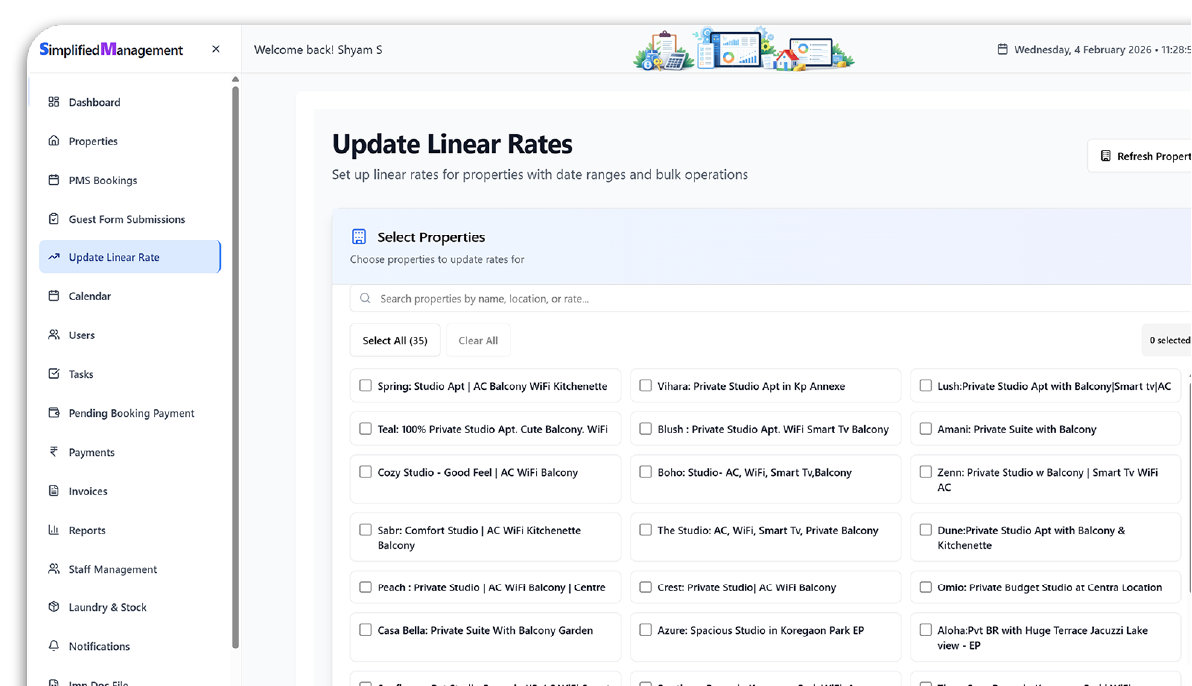1192x686 pixels.
Task: Check the Spring: Studio Apt property checkbox
Action: 365,386
